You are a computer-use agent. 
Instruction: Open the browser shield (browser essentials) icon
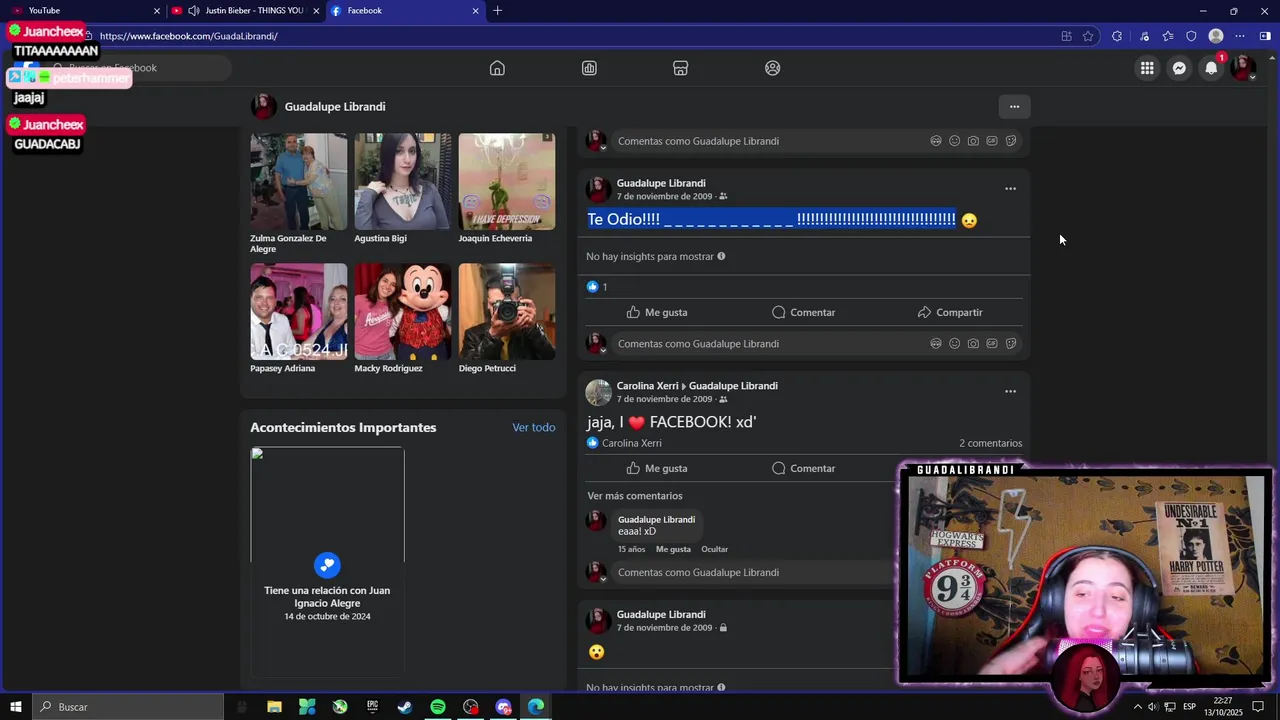pos(1191,36)
